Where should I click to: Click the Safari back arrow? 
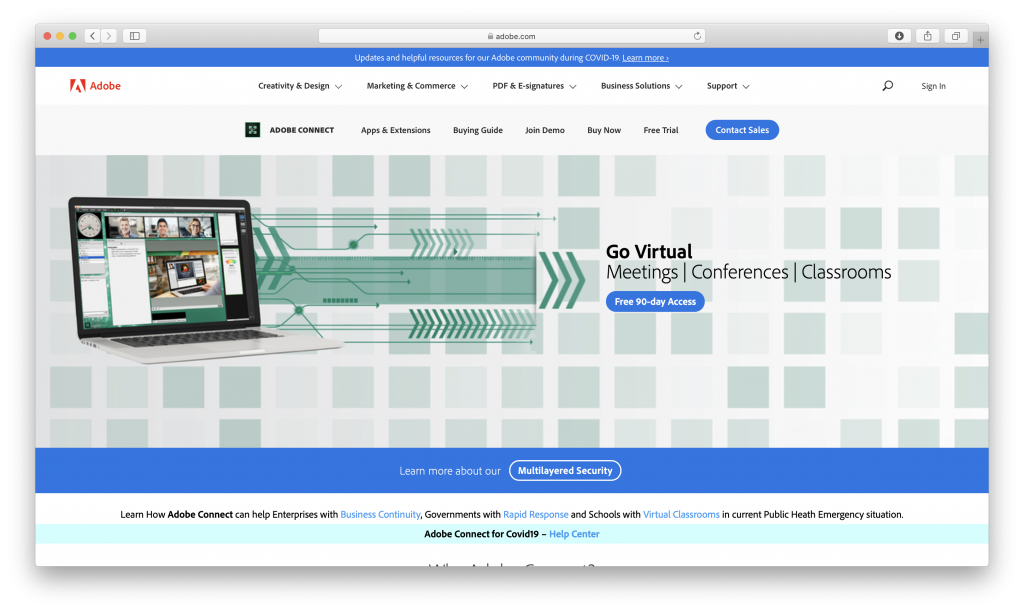coord(93,36)
